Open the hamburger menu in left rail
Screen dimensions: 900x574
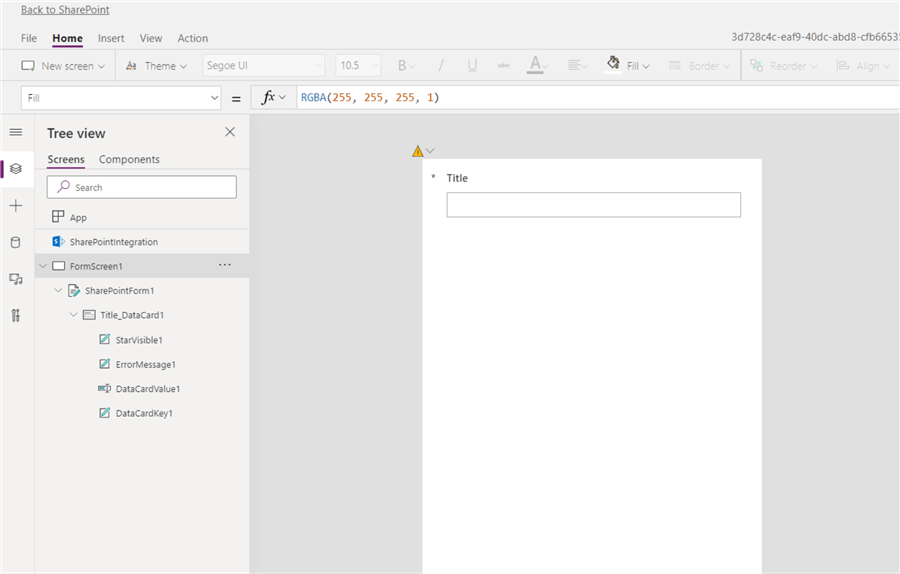(16, 132)
